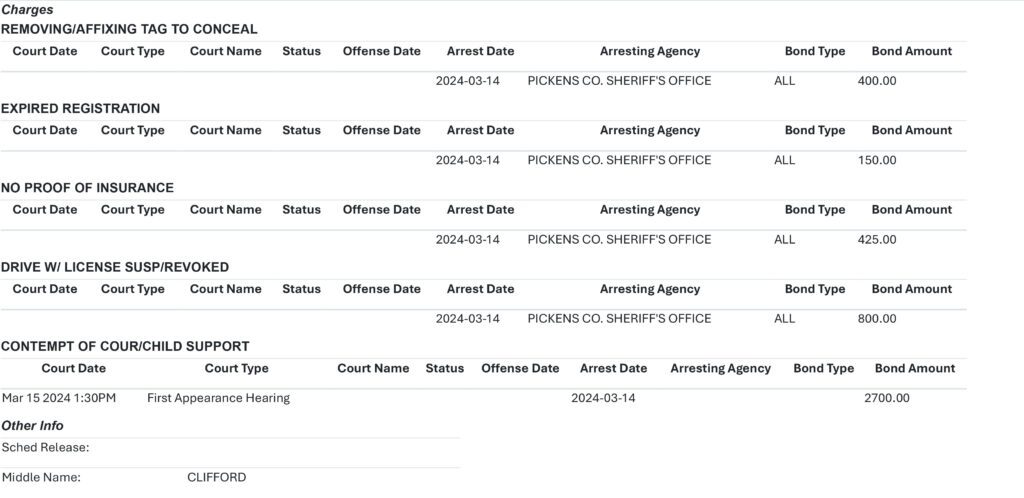Select the 800.00 bond amount value
The width and height of the screenshot is (1024, 498).
click(877, 319)
